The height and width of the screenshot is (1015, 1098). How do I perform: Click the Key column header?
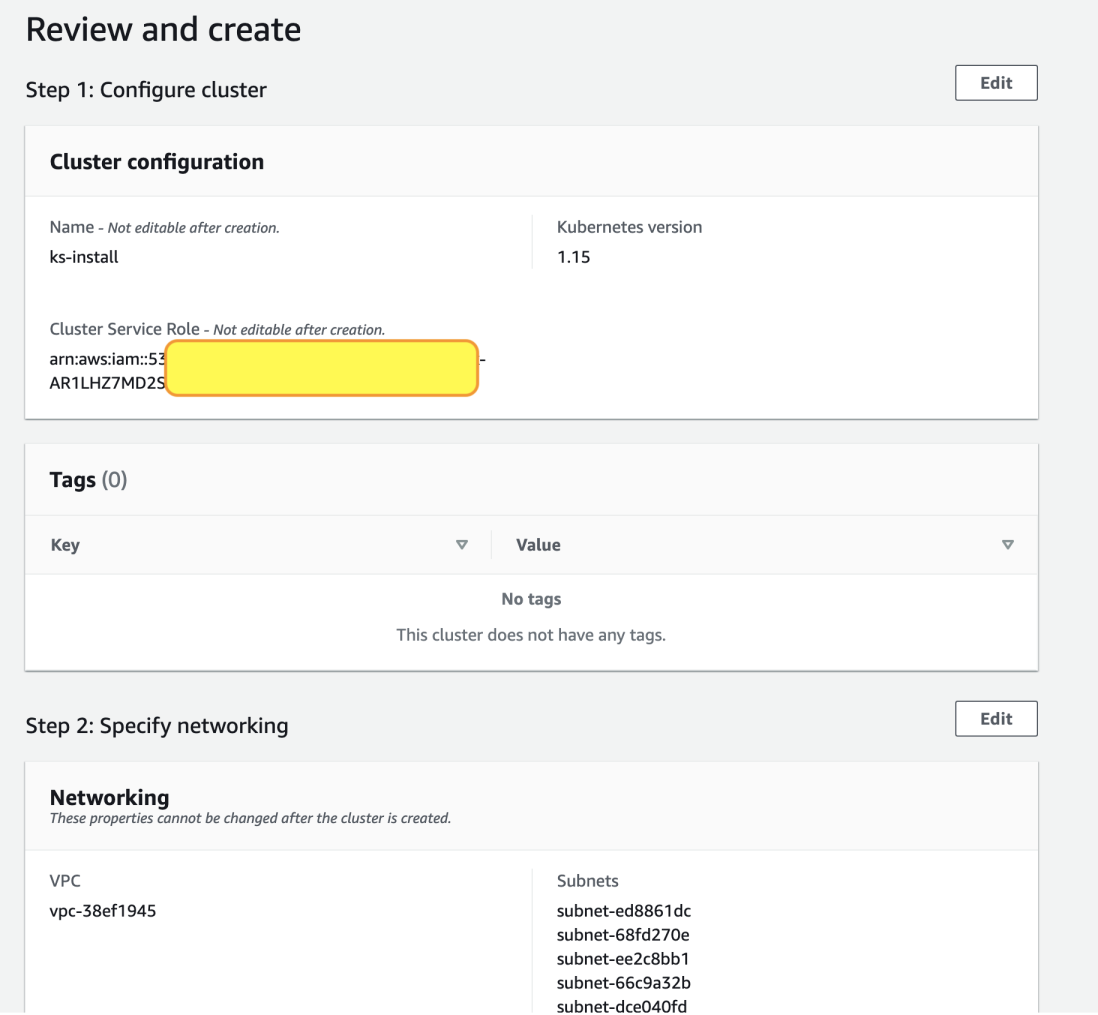click(65, 545)
